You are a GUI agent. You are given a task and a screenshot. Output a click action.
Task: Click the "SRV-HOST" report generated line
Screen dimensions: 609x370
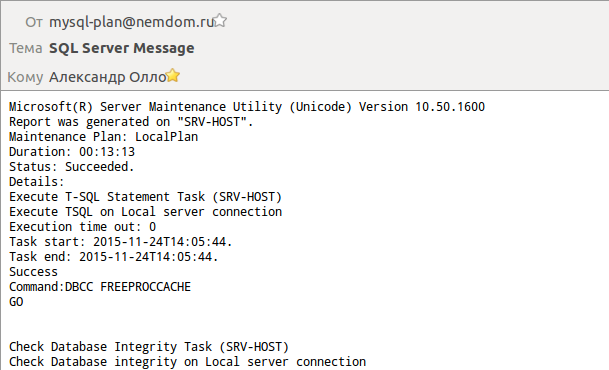click(131, 122)
